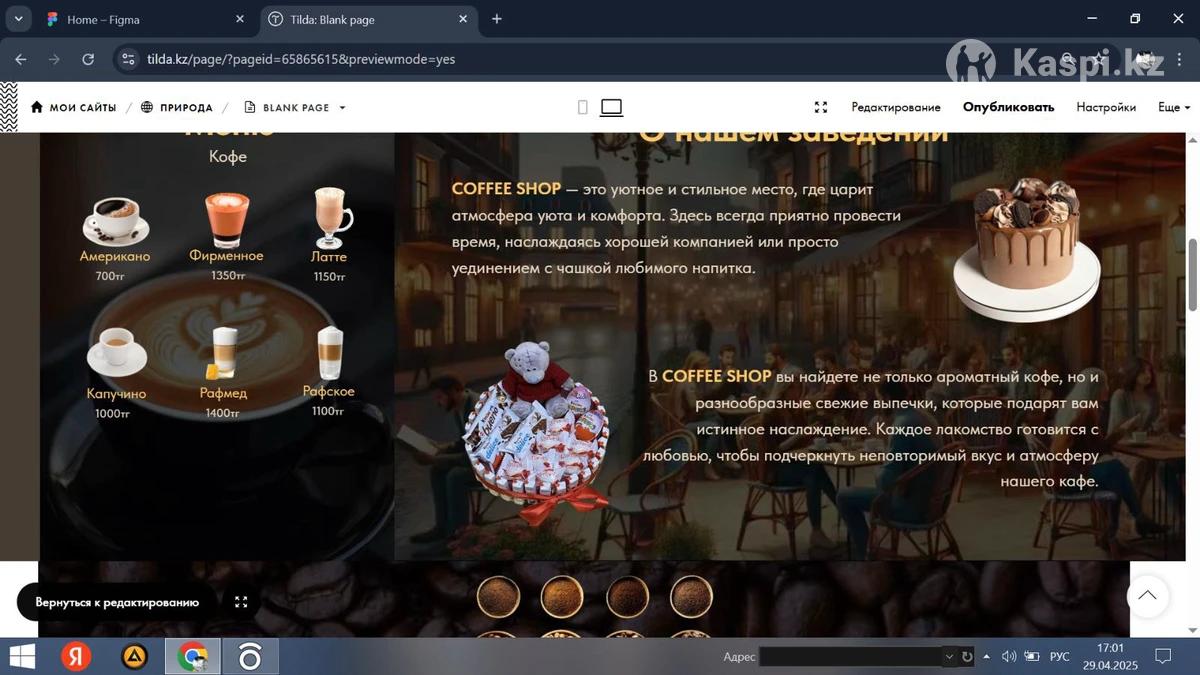Switch to the Home – Figma tab
The width and height of the screenshot is (1200, 675).
tap(143, 19)
